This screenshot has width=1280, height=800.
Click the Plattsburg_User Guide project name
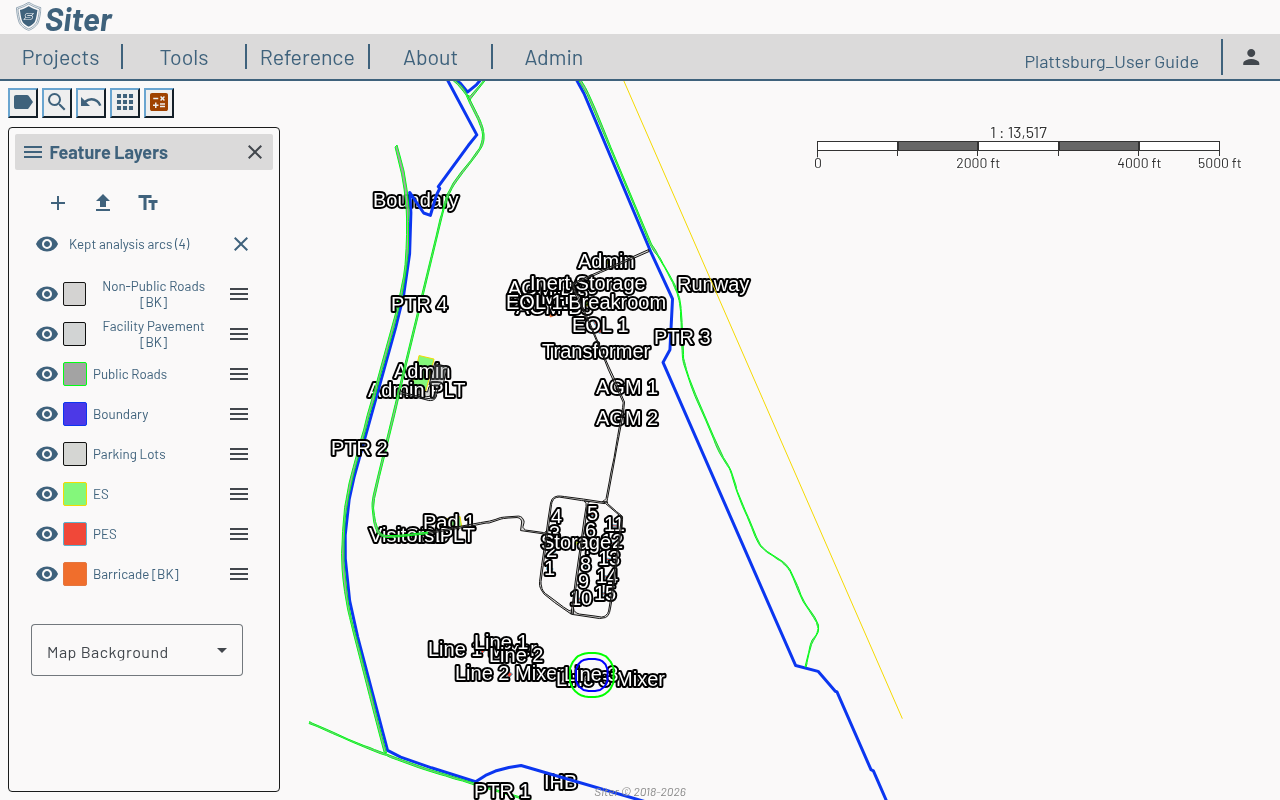[x=1112, y=62]
